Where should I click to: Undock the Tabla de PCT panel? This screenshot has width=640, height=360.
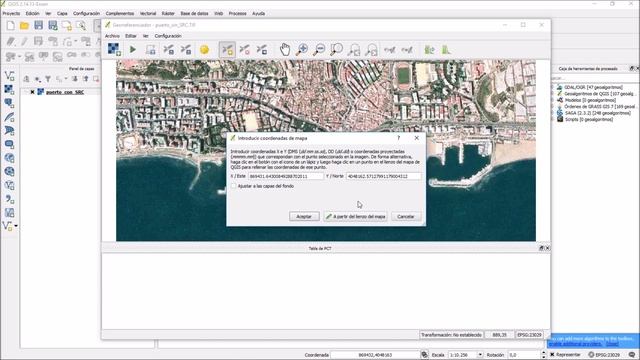[x=541, y=248]
